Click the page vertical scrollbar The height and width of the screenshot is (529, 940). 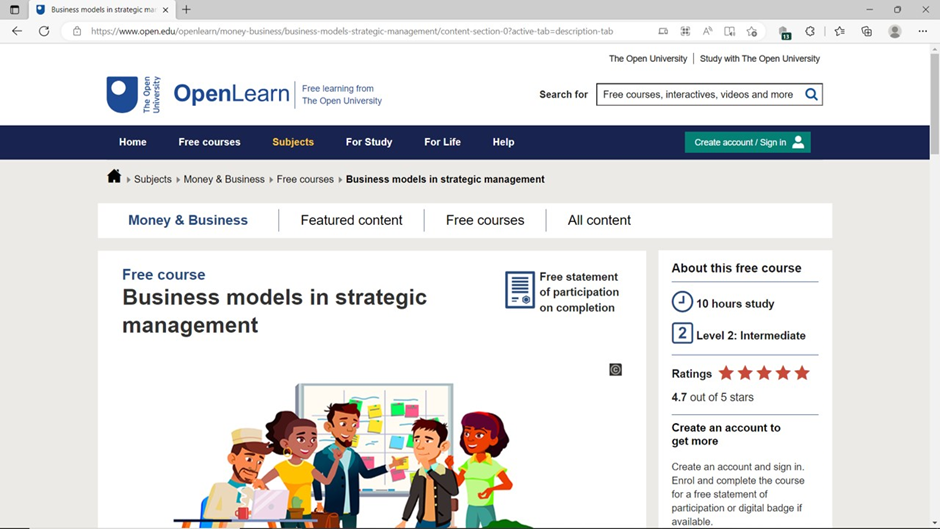click(x=934, y=104)
